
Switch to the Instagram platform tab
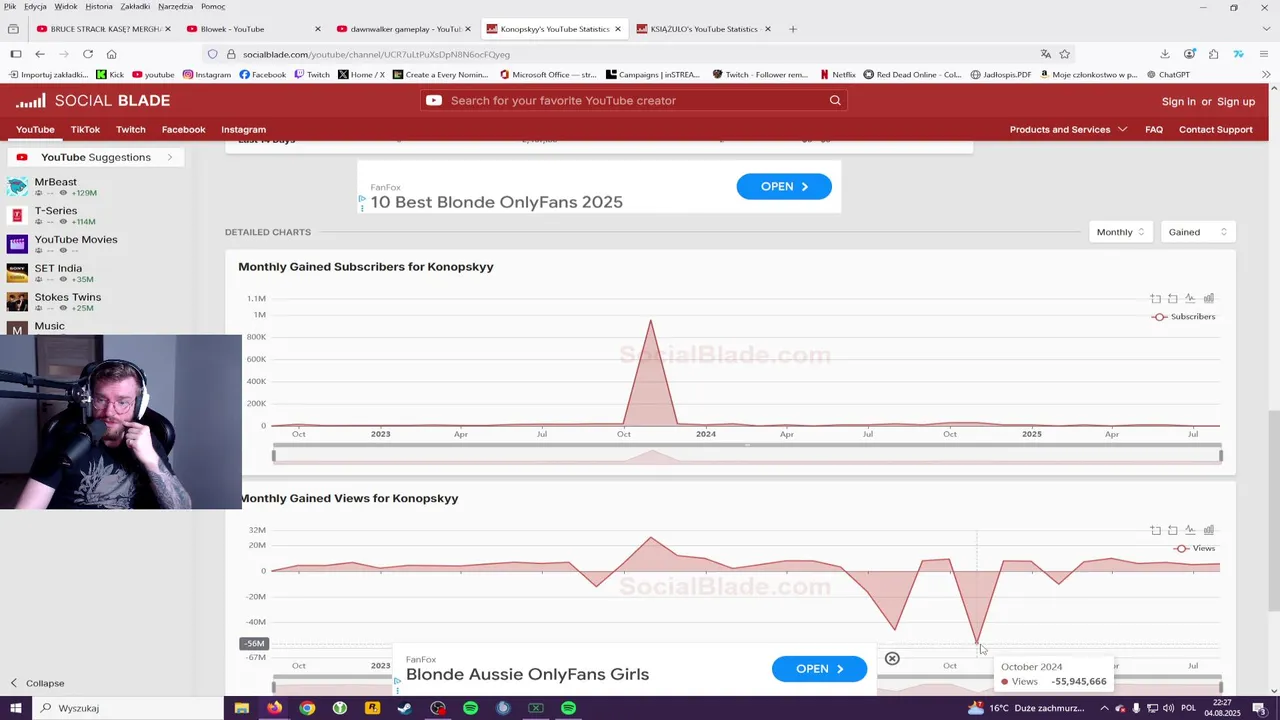[x=243, y=129]
